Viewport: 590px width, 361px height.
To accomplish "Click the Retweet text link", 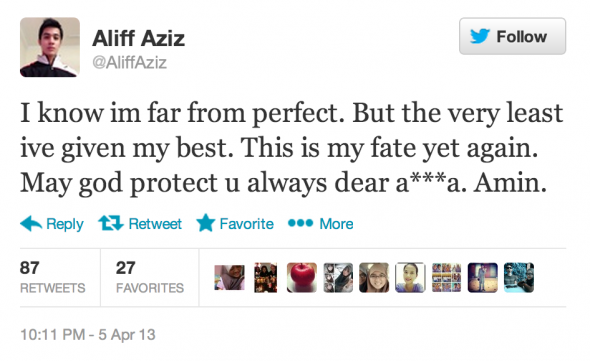I will (x=155, y=224).
